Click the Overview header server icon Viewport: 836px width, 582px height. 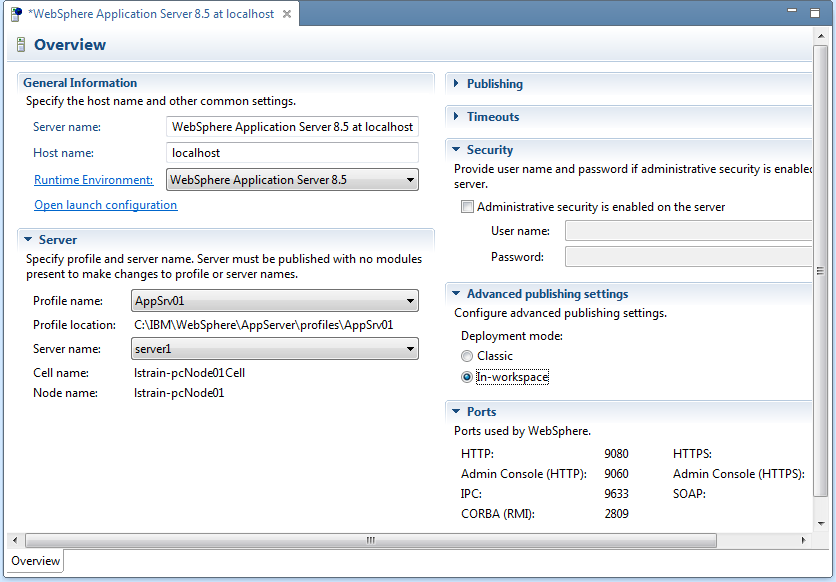click(21, 45)
